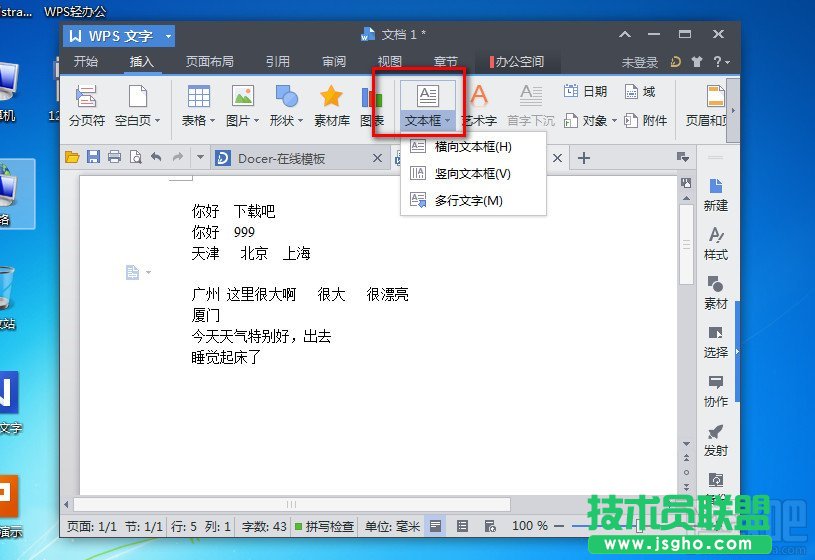Open the skin shirt icon in title bar
This screenshot has height=560, width=815.
point(696,62)
